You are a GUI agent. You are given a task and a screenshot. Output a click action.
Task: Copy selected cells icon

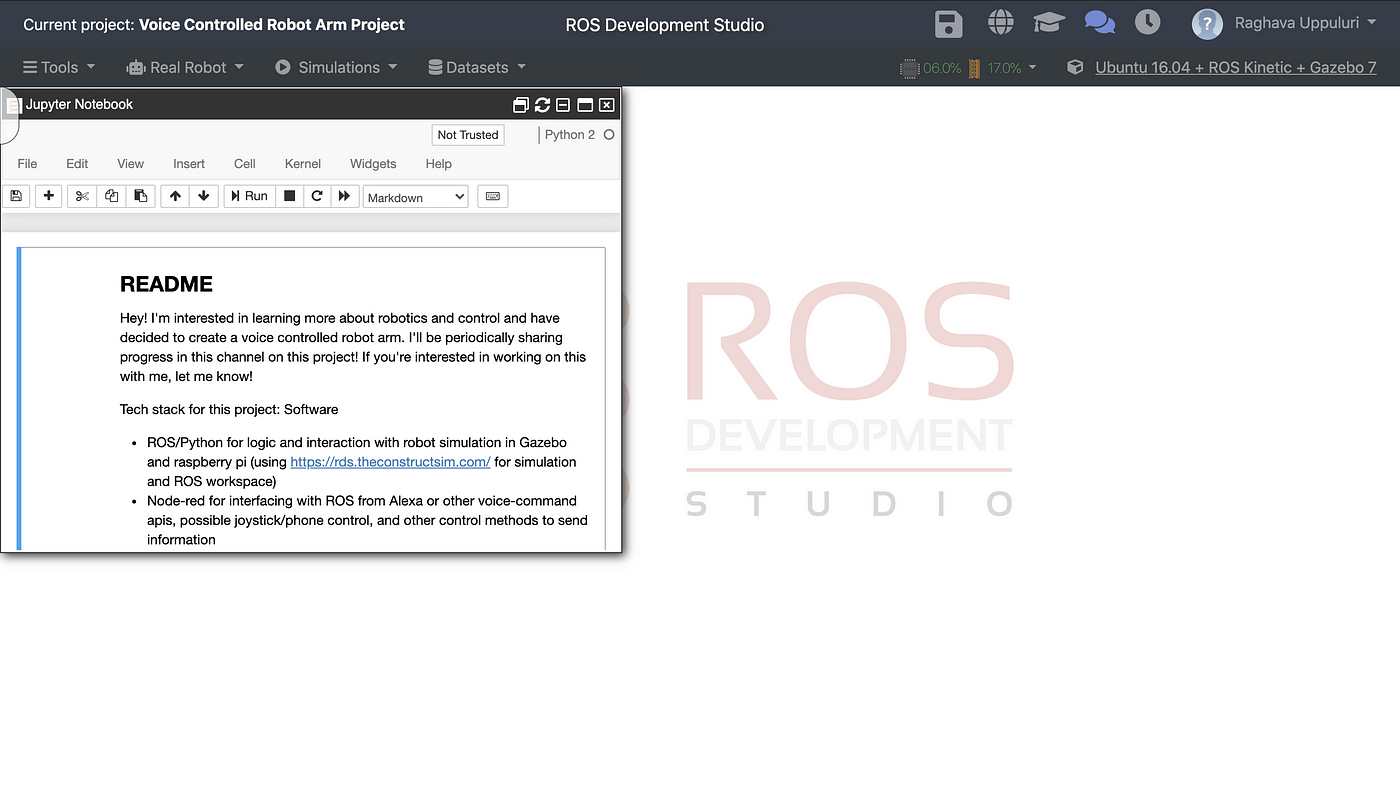[x=111, y=196]
